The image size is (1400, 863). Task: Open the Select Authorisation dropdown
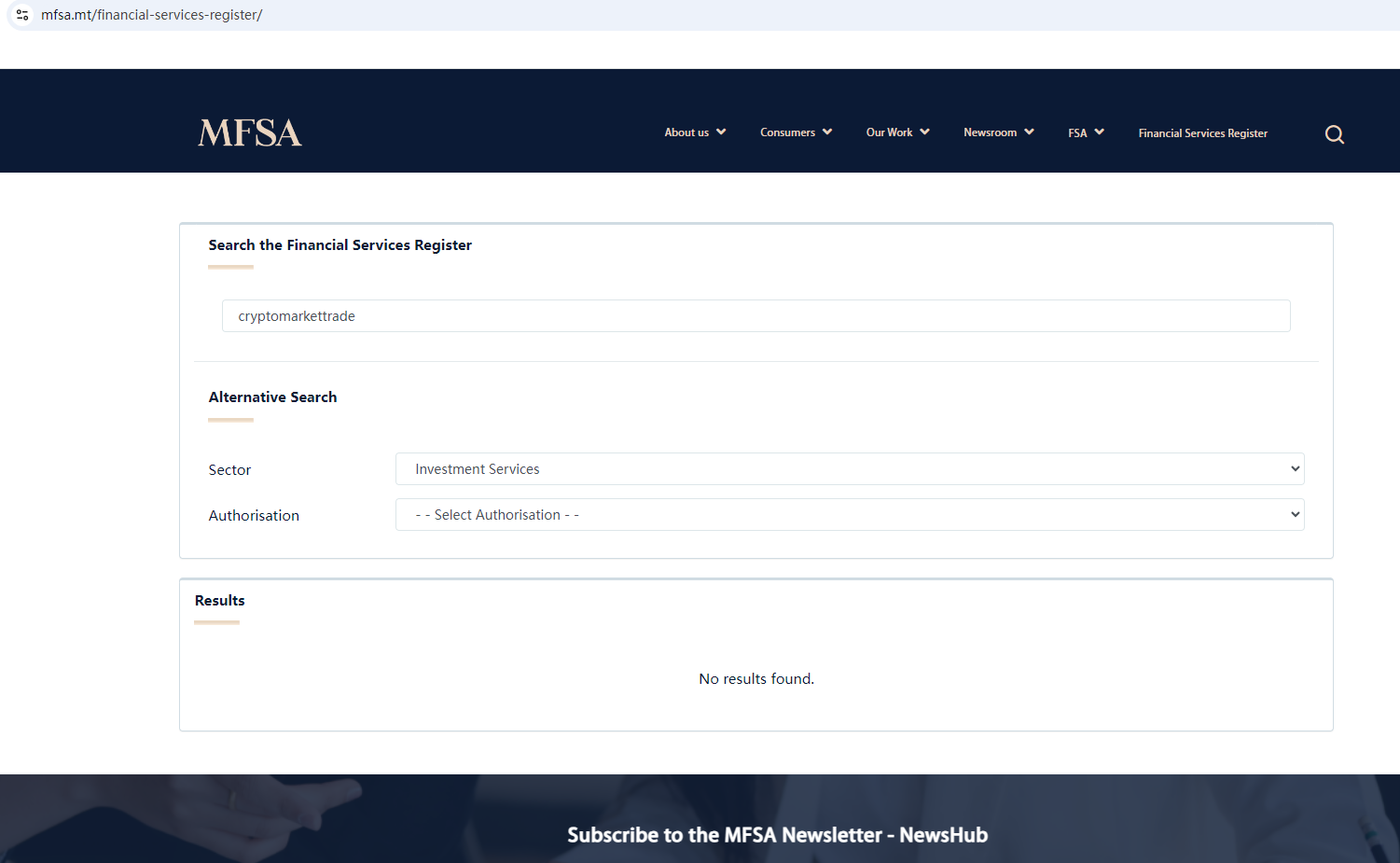[850, 515]
